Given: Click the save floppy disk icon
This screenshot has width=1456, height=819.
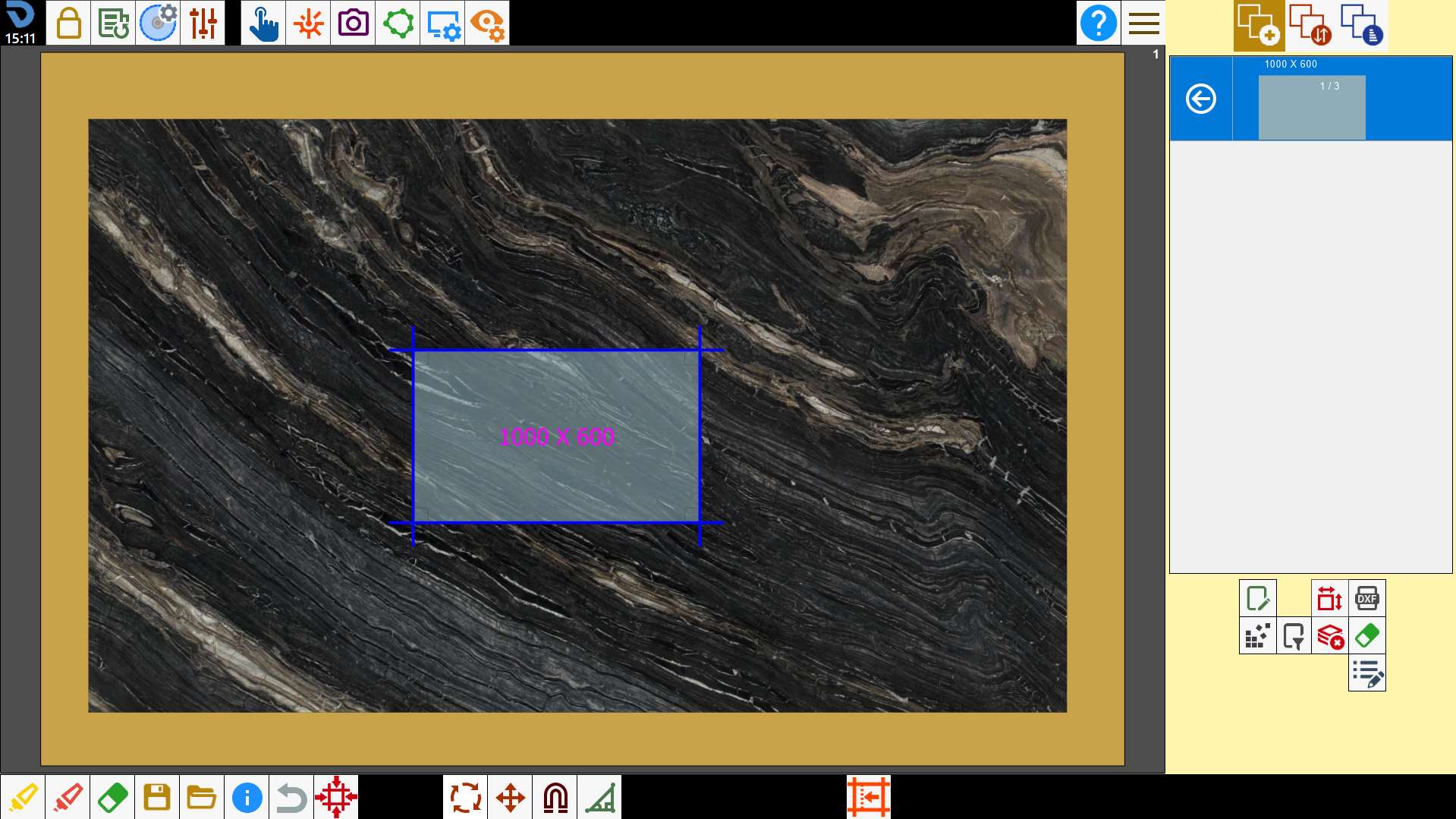Looking at the screenshot, I should click(x=157, y=797).
